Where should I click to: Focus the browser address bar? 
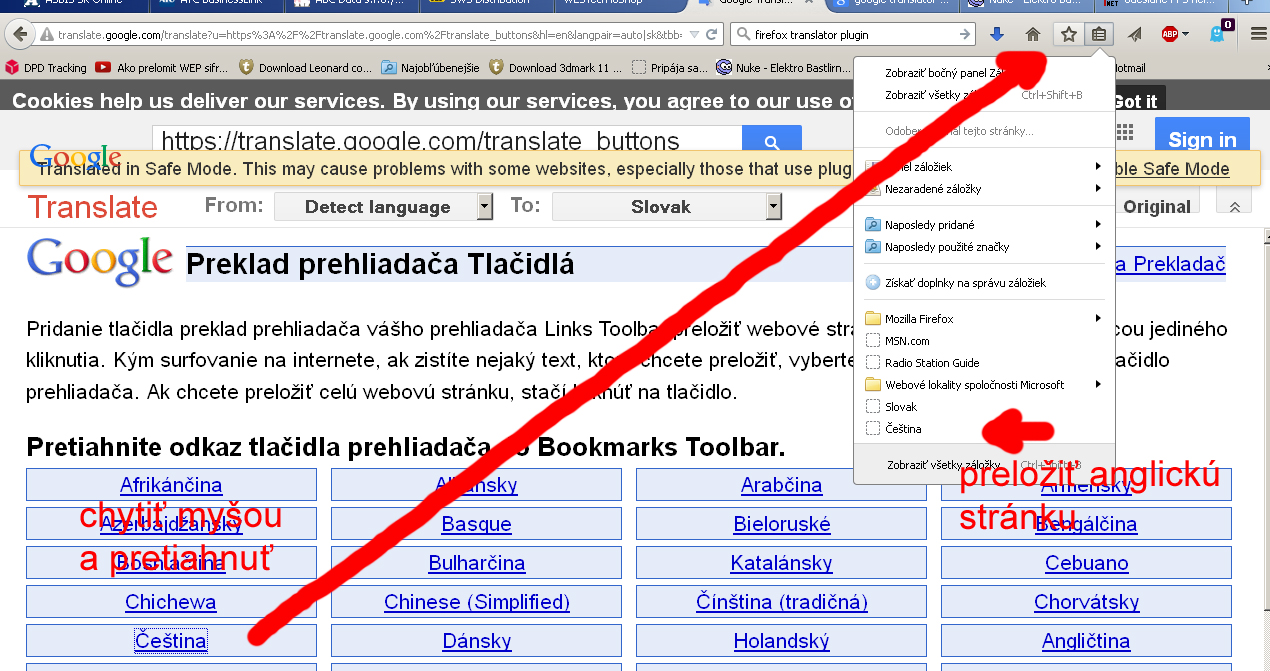(x=370, y=34)
